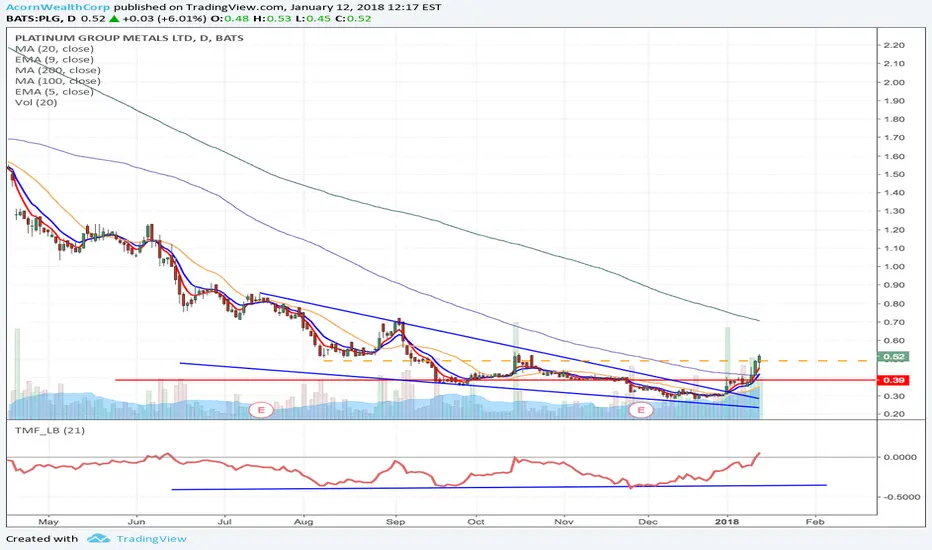Click the MA (100, close) indicator label
The height and width of the screenshot is (550, 932).
(x=58, y=81)
